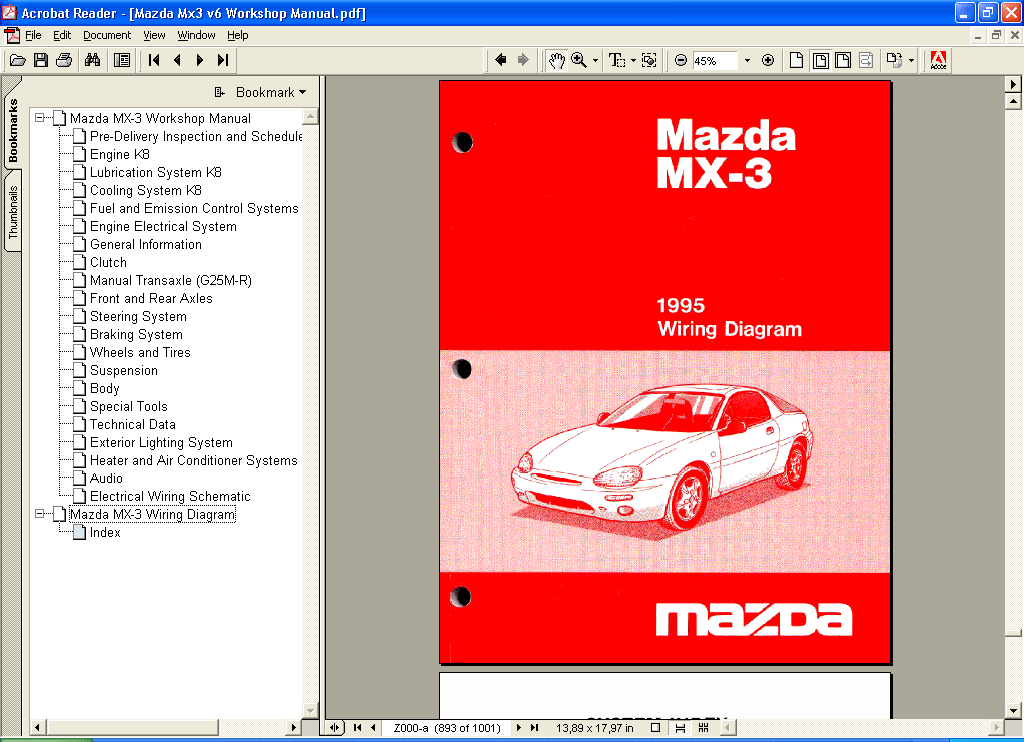The image size is (1024, 742).
Task: Open the Edit menu
Action: (x=62, y=35)
